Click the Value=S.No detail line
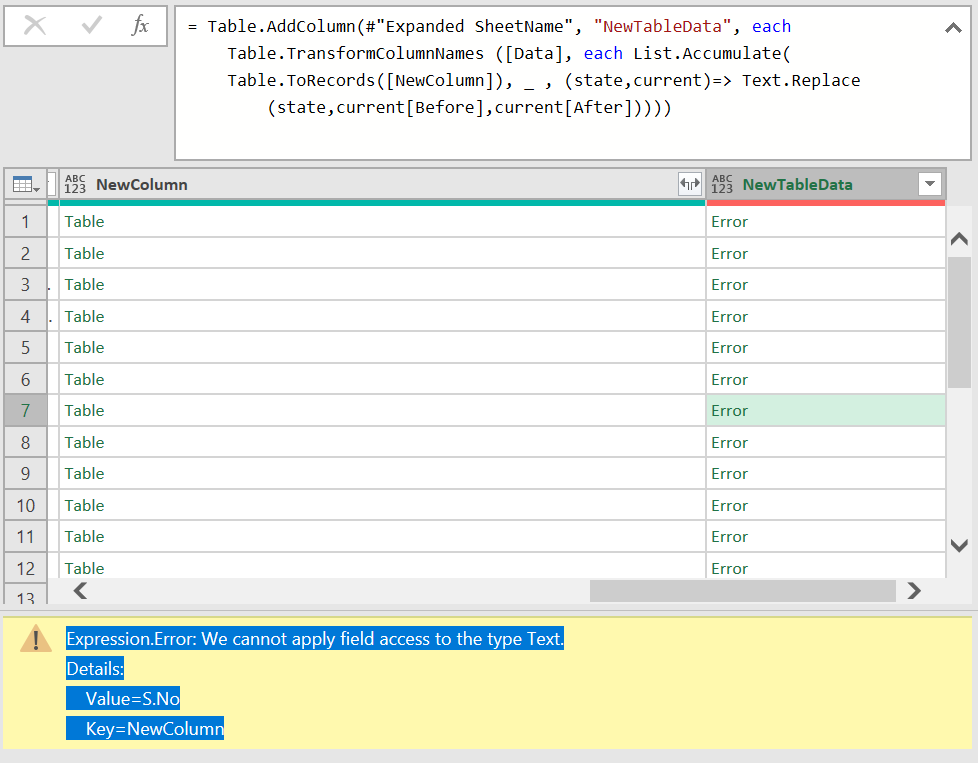Screen dimensions: 978x763 click(123, 699)
